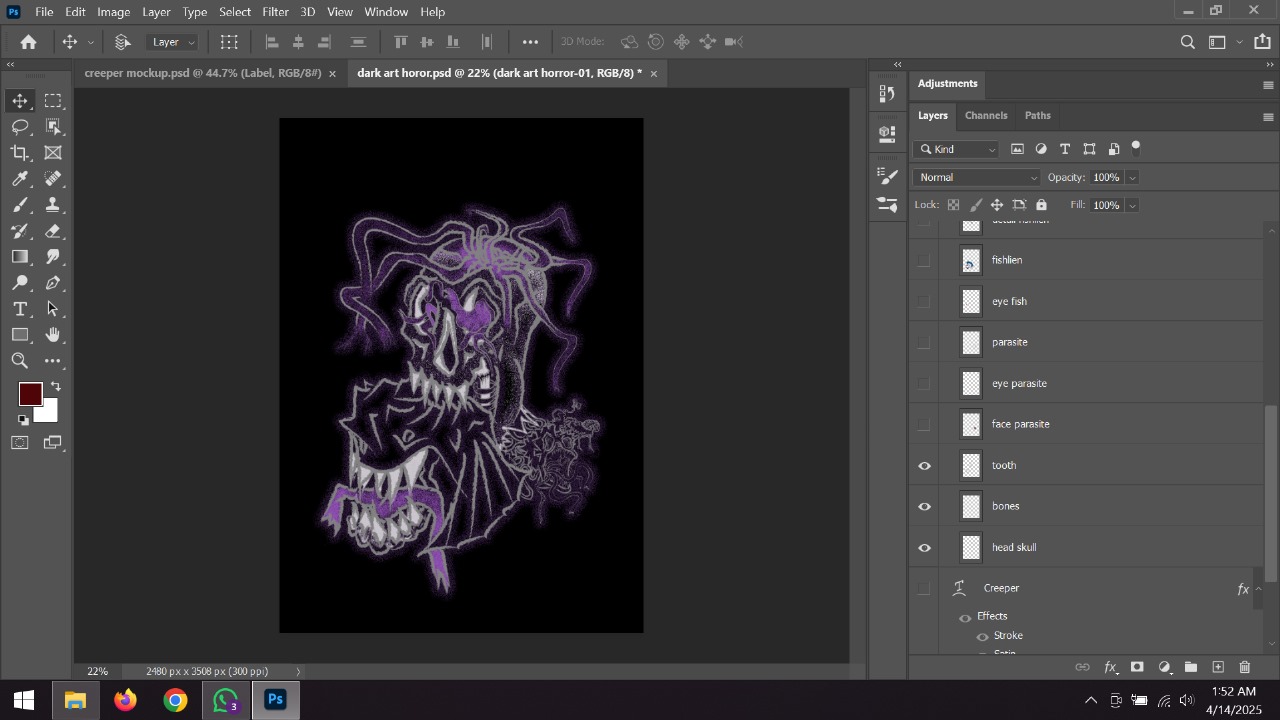The height and width of the screenshot is (720, 1280).
Task: Select the Object Selection tool
Action: [53, 127]
